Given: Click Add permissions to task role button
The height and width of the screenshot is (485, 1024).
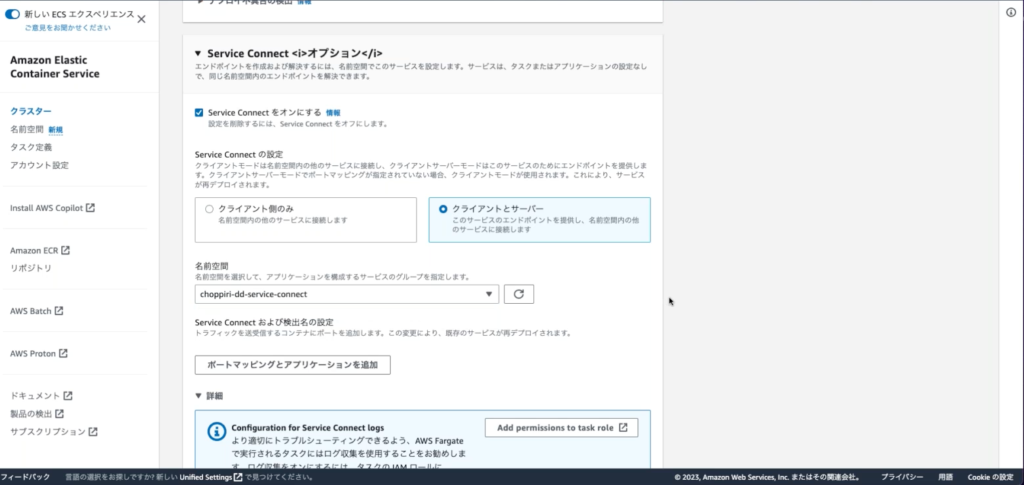Looking at the screenshot, I should [x=562, y=428].
